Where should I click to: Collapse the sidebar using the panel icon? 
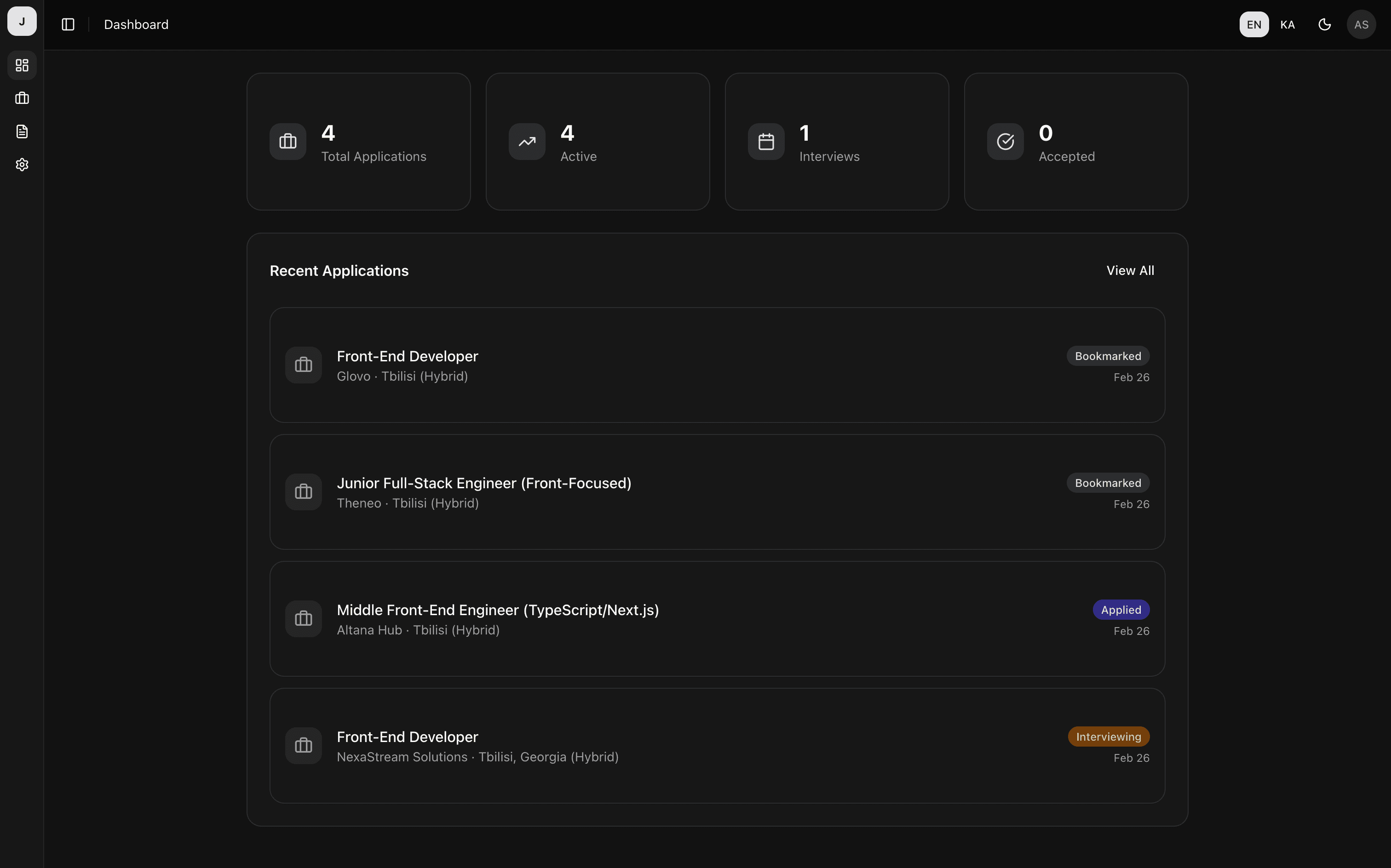68,24
